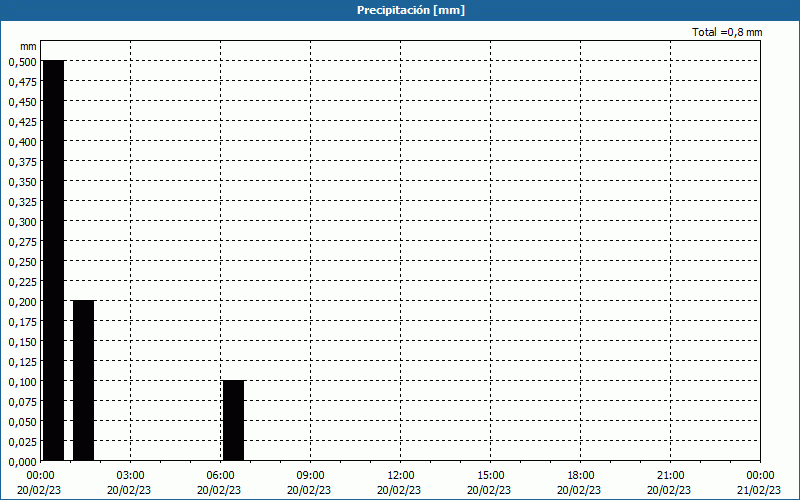Image resolution: width=800 pixels, height=500 pixels.
Task: Click the 0,375 y-axis label
Action: [x=23, y=162]
